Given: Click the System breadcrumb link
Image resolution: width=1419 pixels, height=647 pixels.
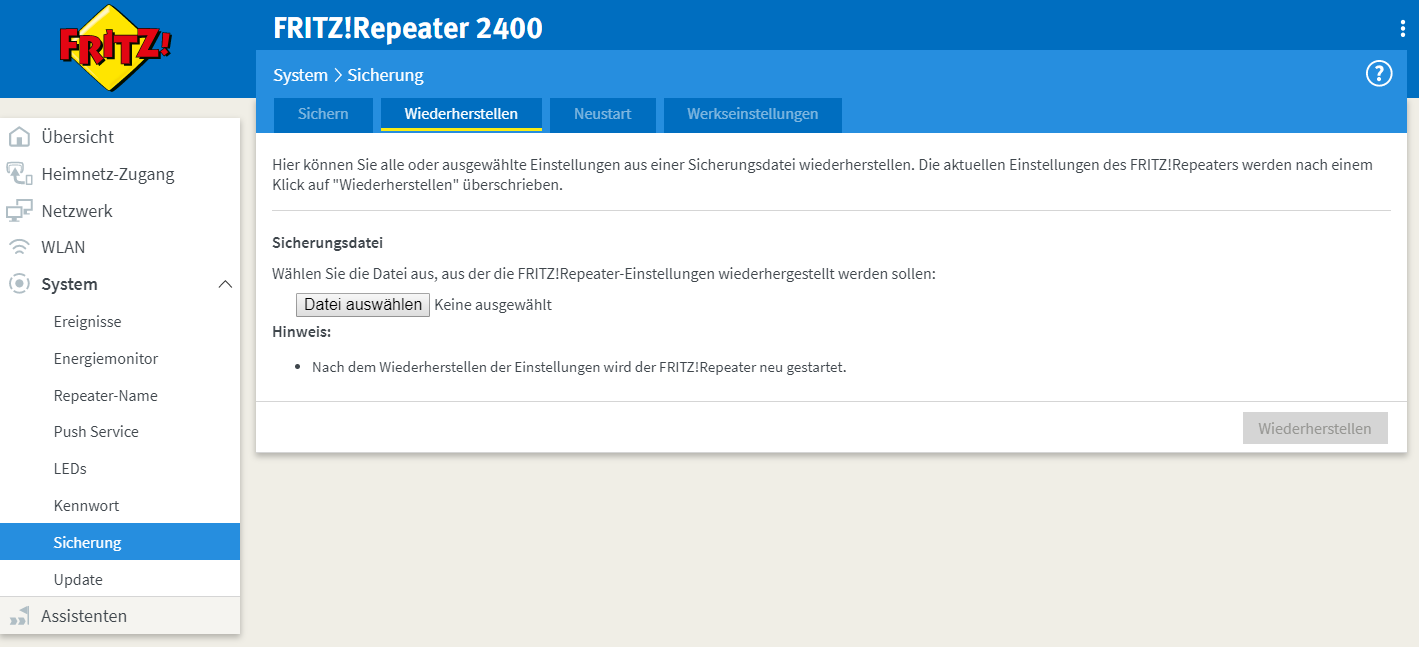Looking at the screenshot, I should point(300,75).
